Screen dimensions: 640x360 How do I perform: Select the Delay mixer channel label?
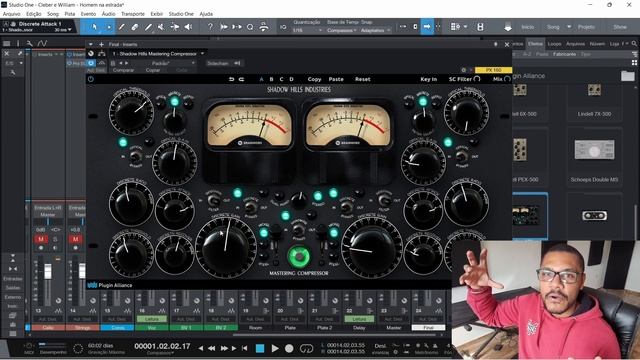(359, 327)
